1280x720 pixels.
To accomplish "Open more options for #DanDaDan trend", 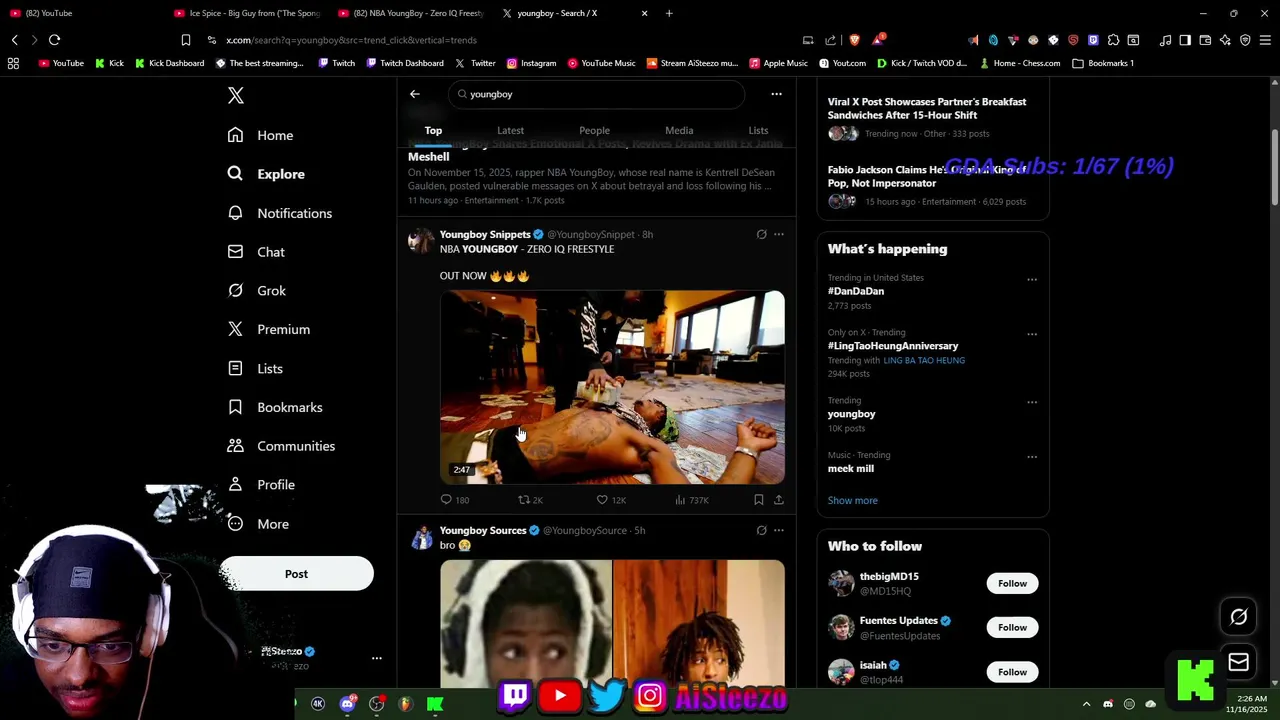I will [x=1032, y=280].
